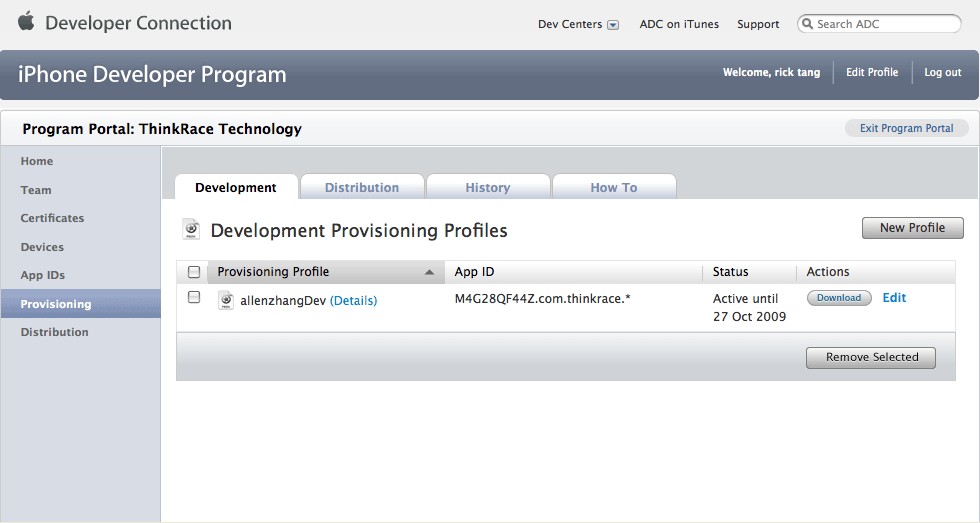Select the Development tab
The image size is (980, 523).
pos(236,187)
